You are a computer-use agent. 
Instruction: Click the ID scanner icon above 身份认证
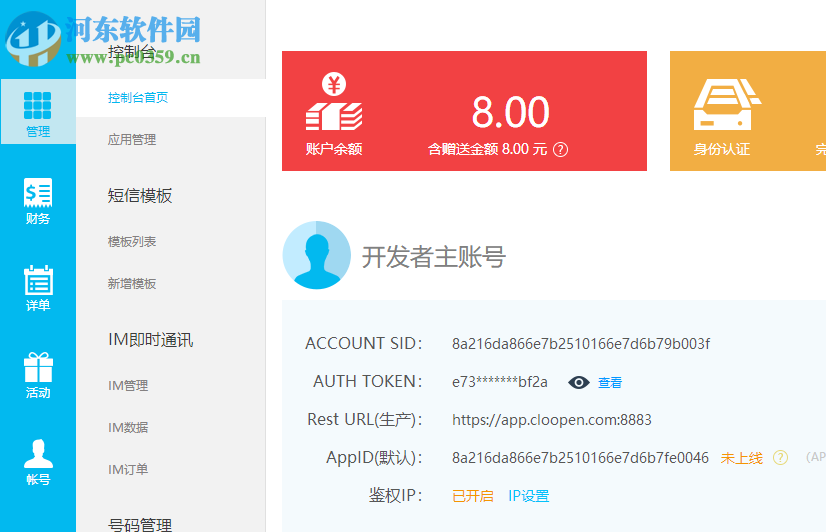coord(727,104)
